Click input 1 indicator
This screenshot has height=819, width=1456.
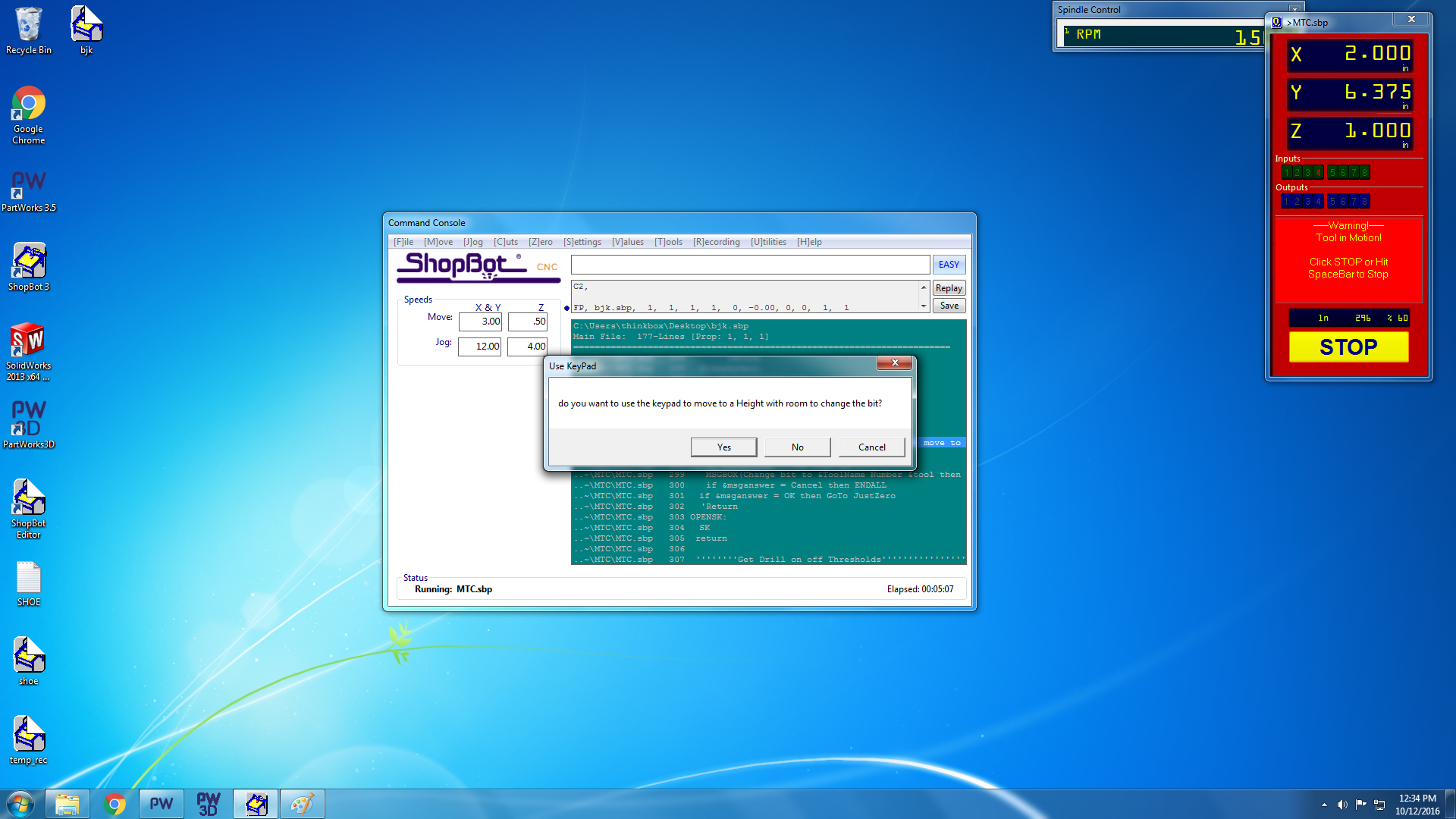tap(1286, 173)
